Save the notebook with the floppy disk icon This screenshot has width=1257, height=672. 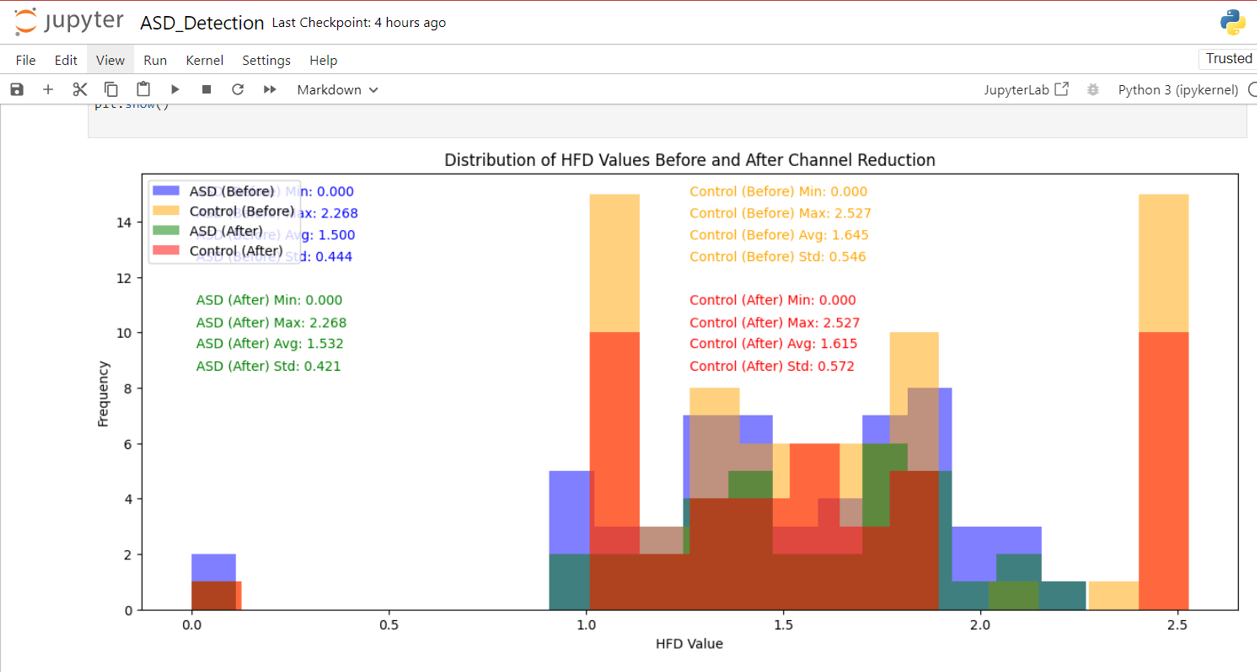click(17, 89)
